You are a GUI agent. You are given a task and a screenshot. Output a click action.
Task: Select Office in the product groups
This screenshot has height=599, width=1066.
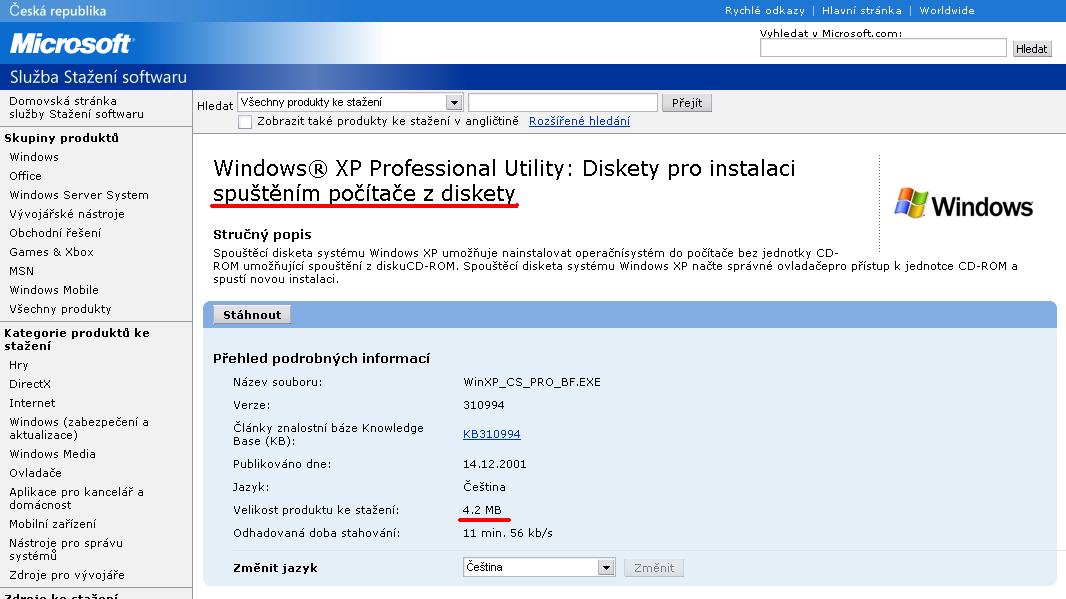[25, 175]
